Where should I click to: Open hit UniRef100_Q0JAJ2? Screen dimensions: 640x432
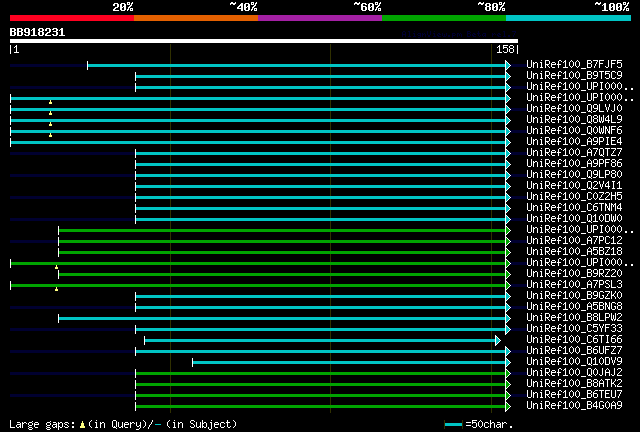click(574, 373)
